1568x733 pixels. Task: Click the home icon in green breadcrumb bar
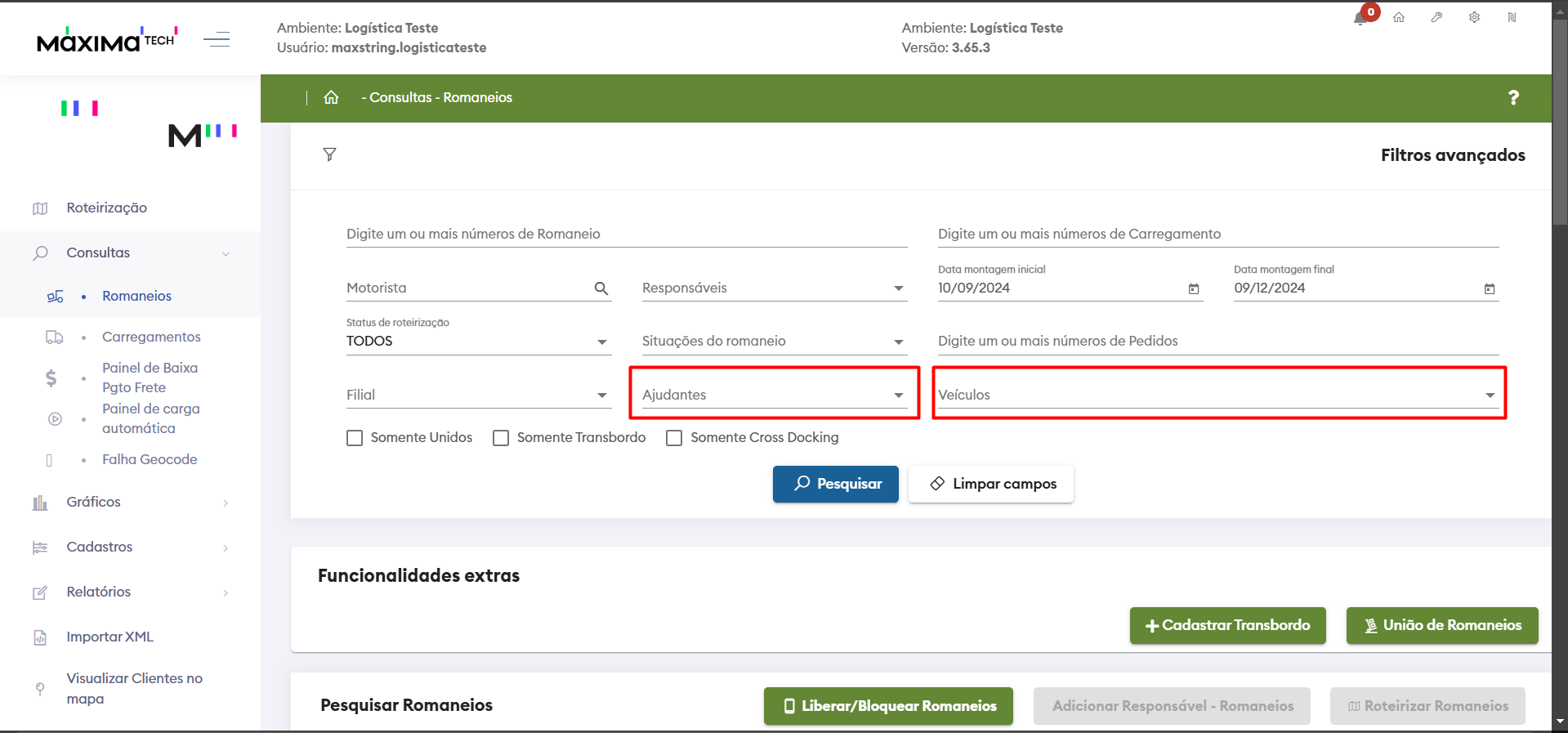[331, 97]
